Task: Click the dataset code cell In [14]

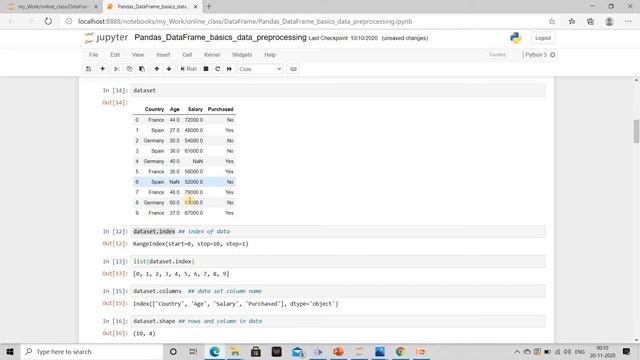Action: coord(338,91)
